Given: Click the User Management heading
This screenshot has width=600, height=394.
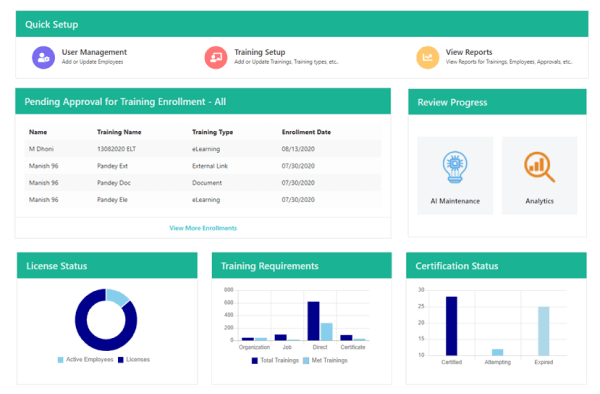Looking at the screenshot, I should (94, 52).
